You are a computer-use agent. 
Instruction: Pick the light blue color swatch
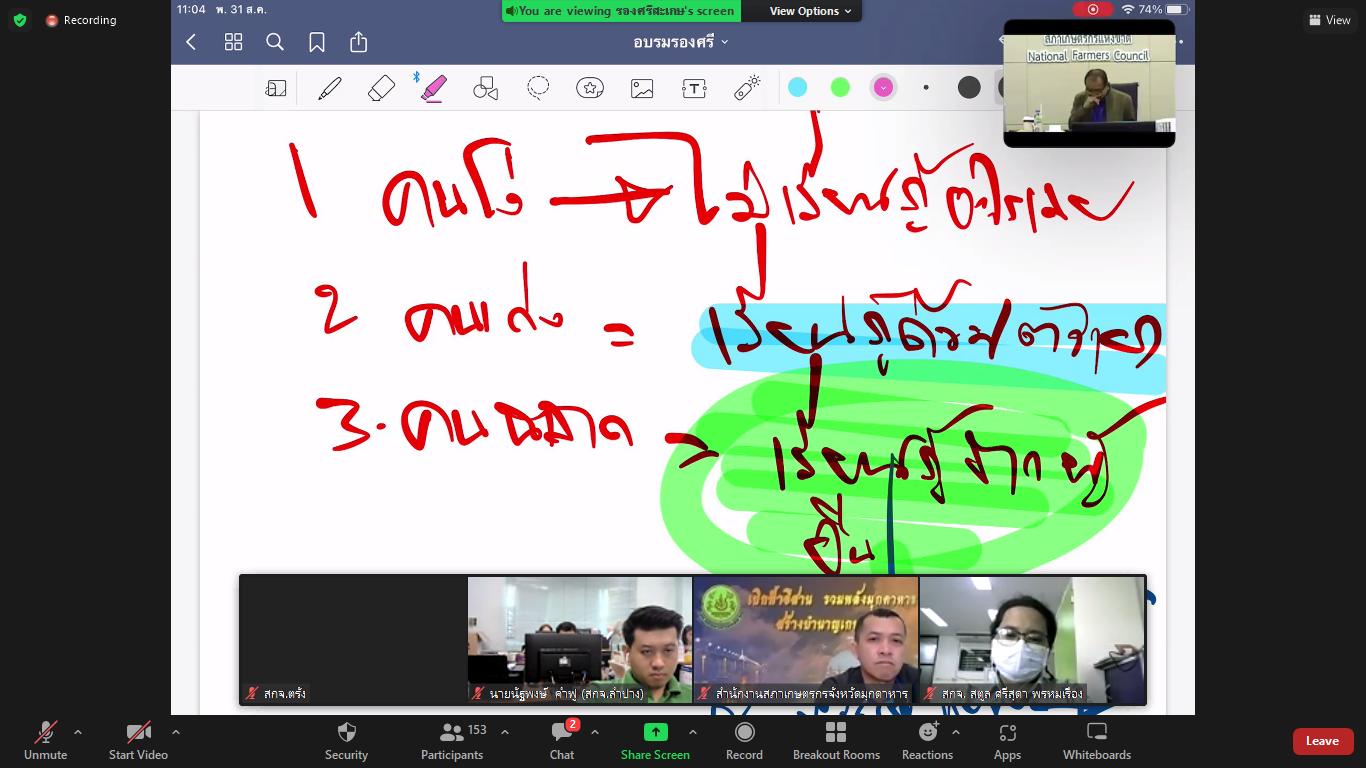click(797, 87)
